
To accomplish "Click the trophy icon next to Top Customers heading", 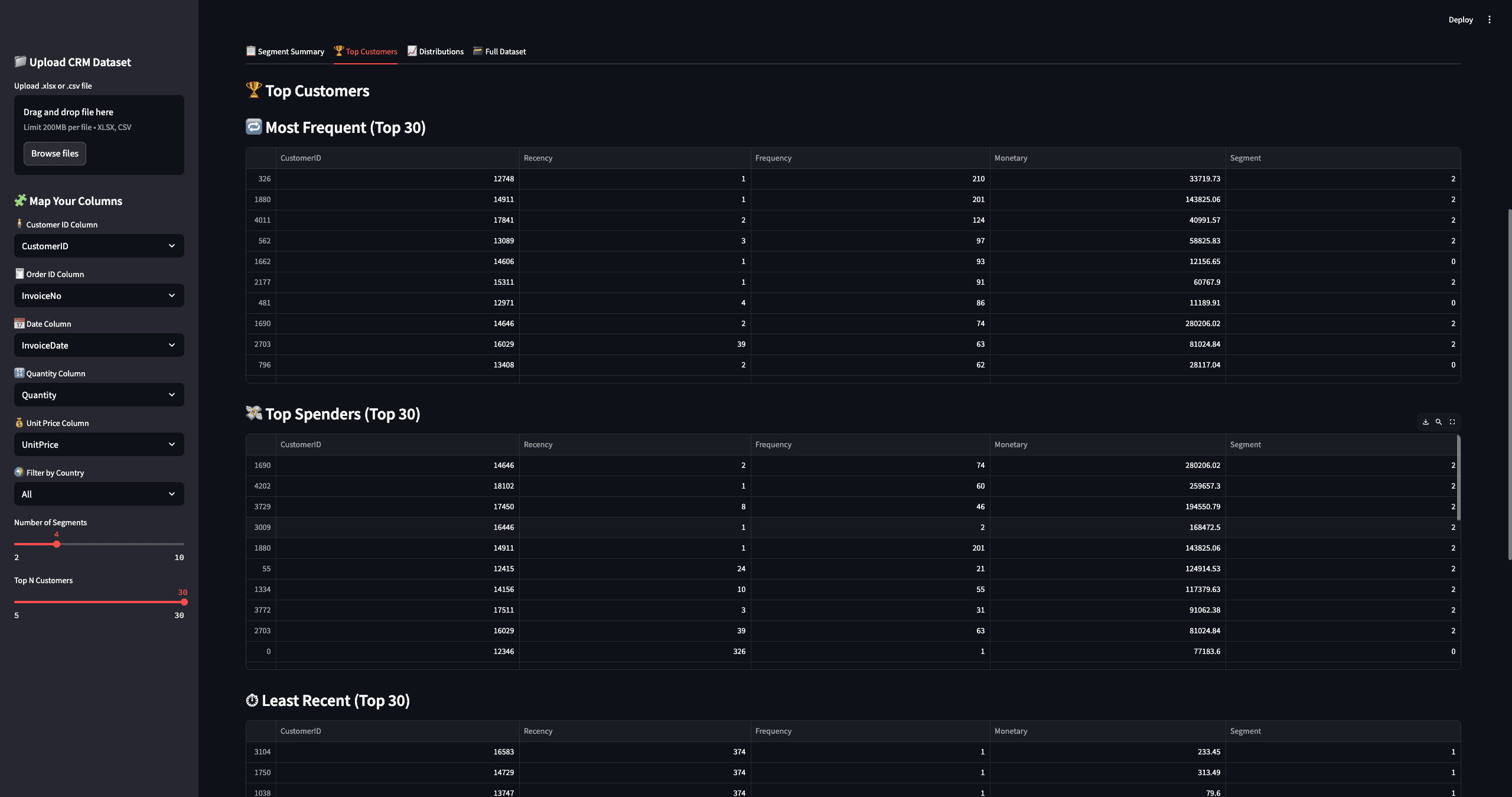I will click(253, 90).
